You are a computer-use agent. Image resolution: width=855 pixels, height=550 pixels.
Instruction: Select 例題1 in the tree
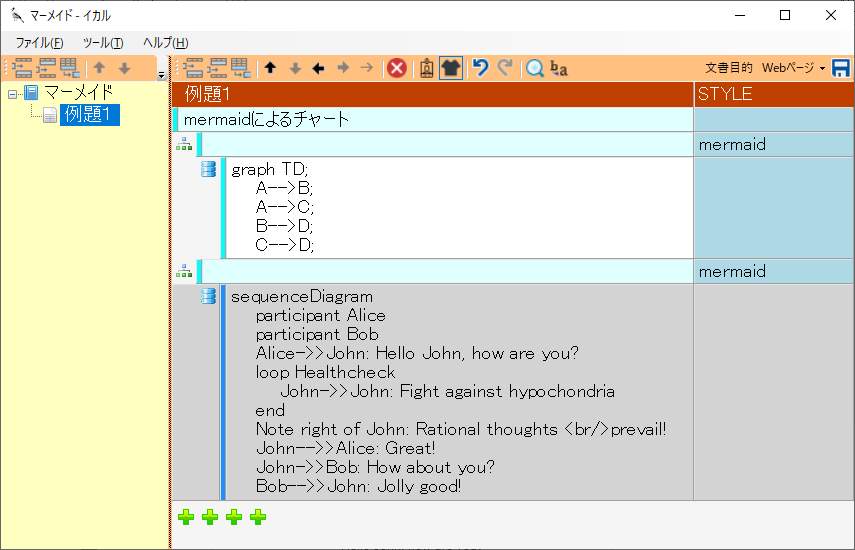[89, 115]
